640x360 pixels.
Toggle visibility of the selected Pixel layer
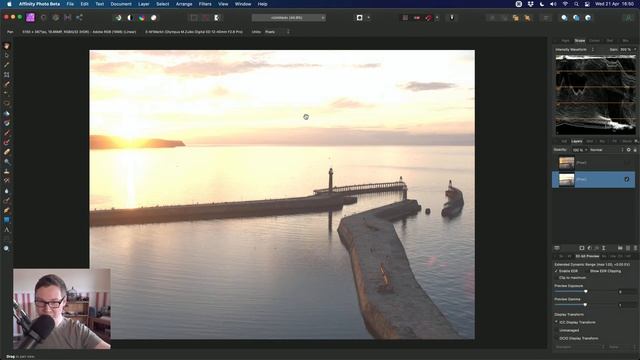[x=627, y=179]
